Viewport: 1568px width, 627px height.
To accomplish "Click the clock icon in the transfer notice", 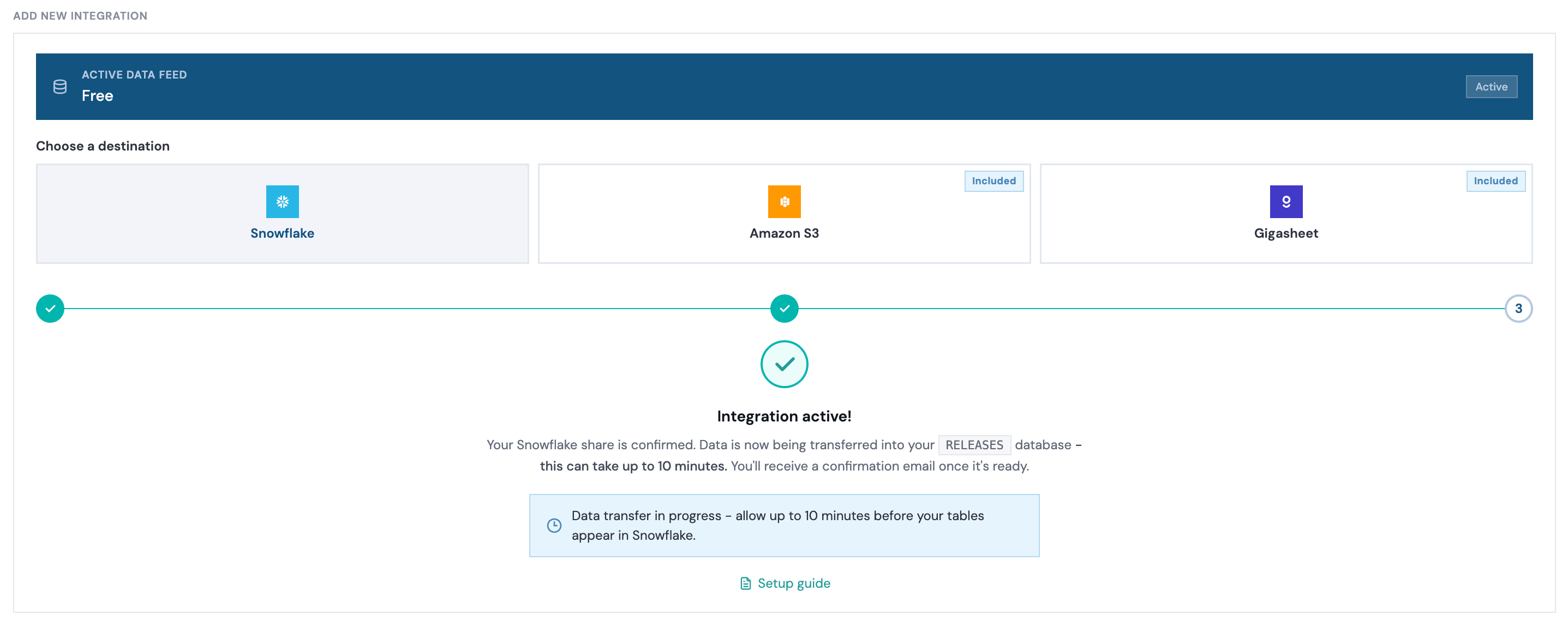I will click(x=554, y=526).
